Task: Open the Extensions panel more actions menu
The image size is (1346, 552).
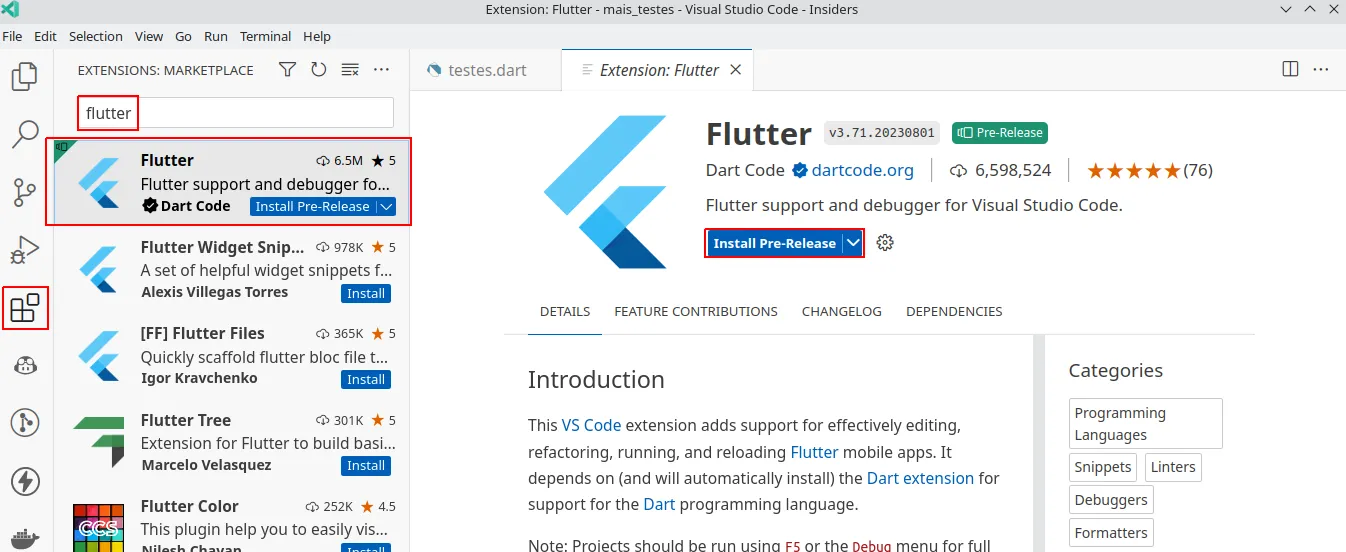Action: point(381,70)
